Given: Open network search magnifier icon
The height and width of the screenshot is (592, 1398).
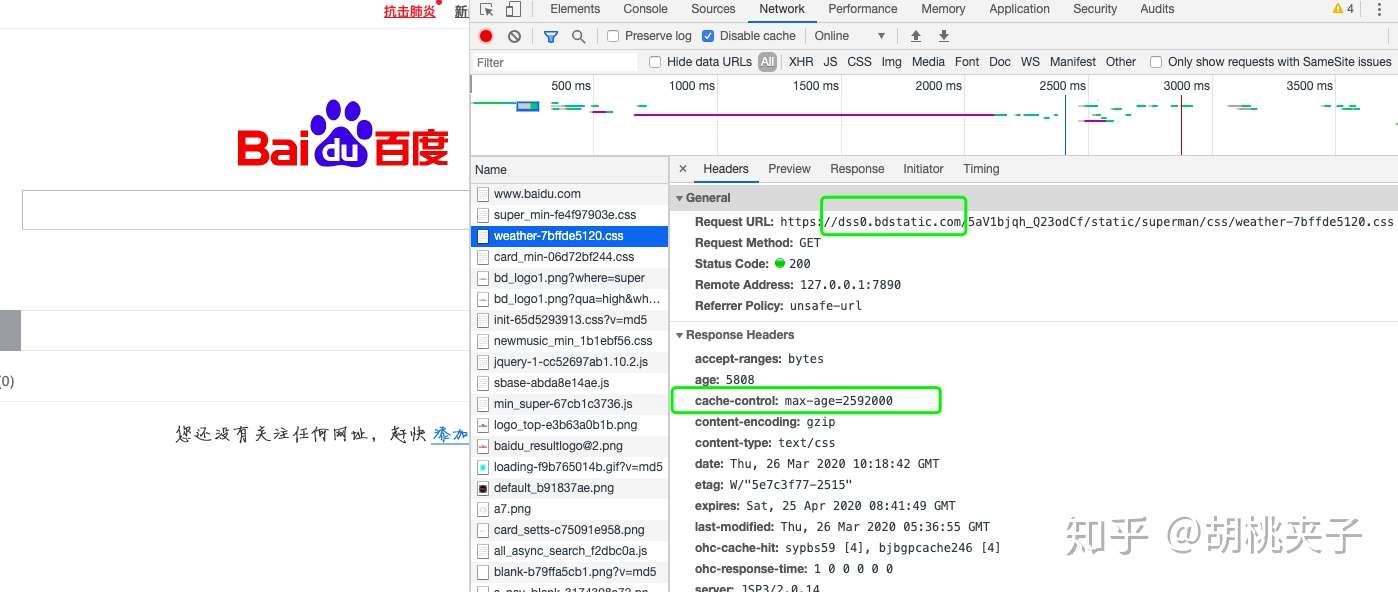Looking at the screenshot, I should (x=578, y=36).
